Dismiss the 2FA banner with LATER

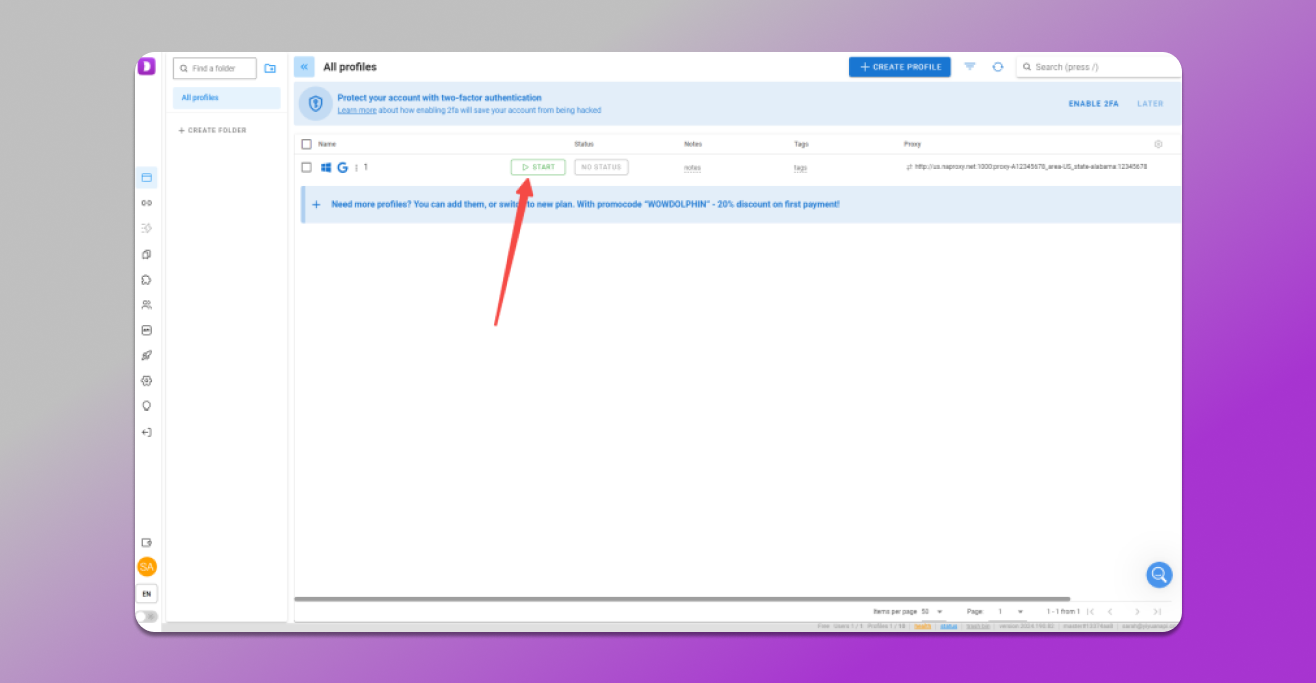tap(1150, 104)
